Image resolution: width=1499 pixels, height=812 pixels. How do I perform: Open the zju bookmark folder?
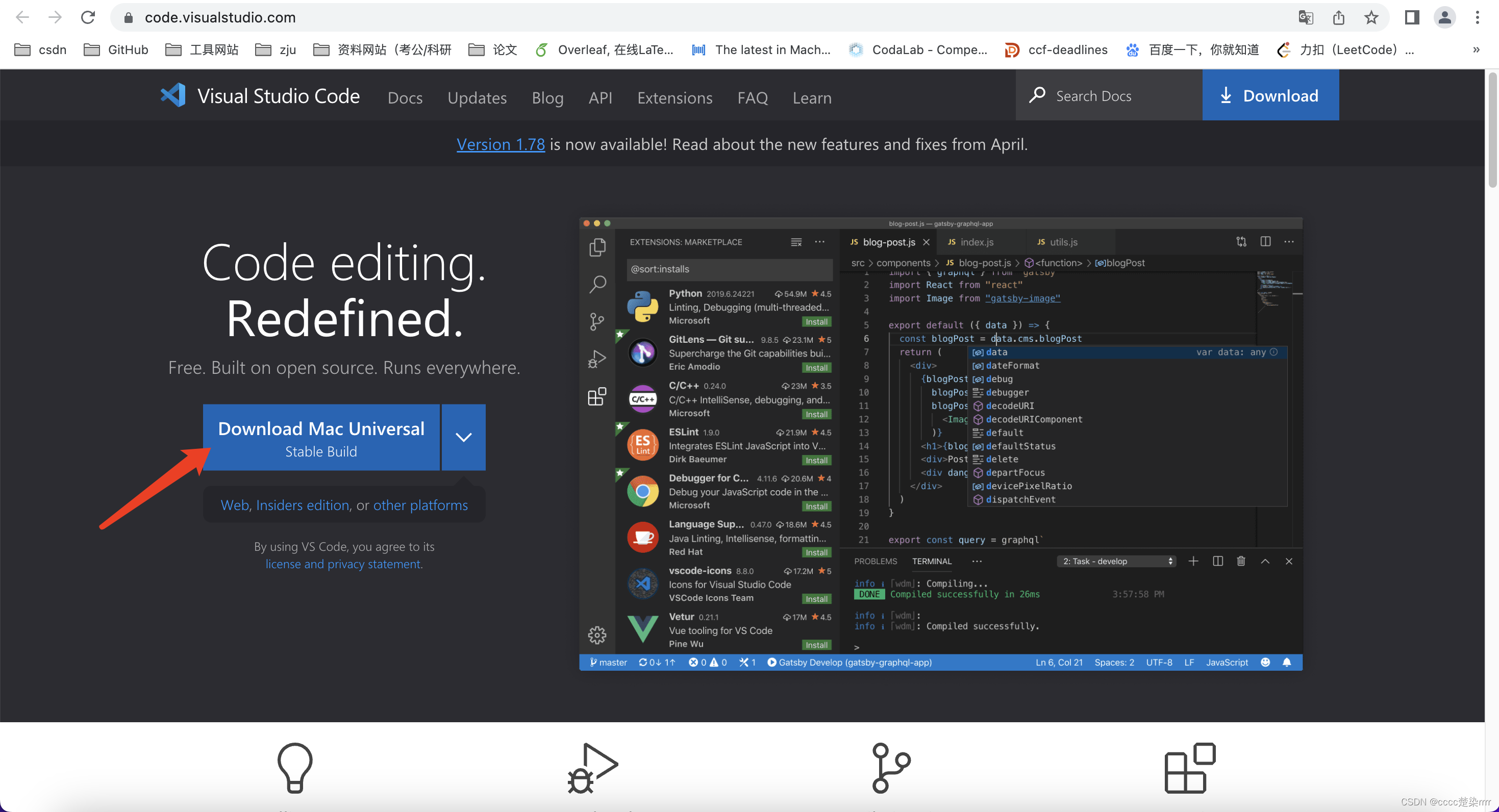276,50
